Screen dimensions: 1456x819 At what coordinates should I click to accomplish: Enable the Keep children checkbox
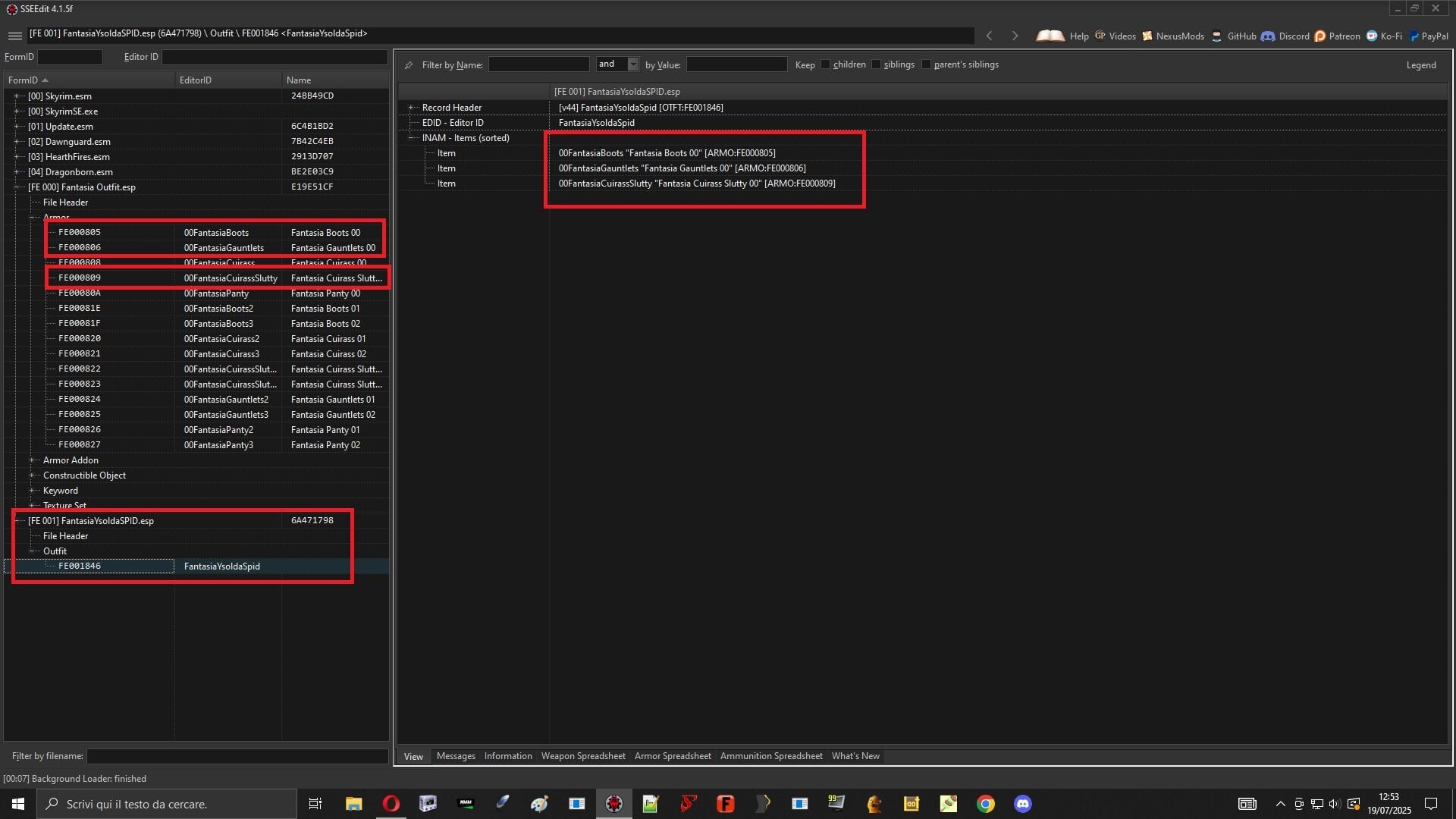tap(826, 64)
